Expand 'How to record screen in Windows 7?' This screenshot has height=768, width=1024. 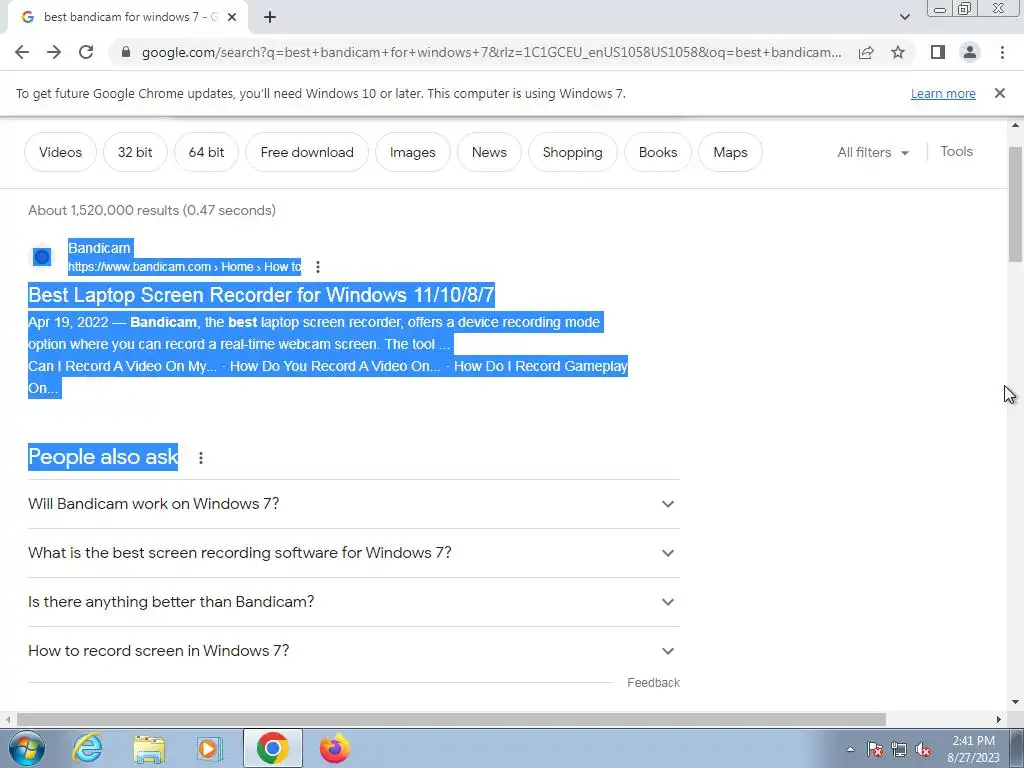tap(353, 651)
